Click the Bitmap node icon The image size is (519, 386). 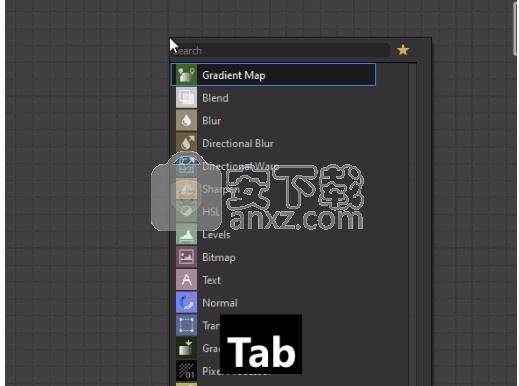coord(186,257)
